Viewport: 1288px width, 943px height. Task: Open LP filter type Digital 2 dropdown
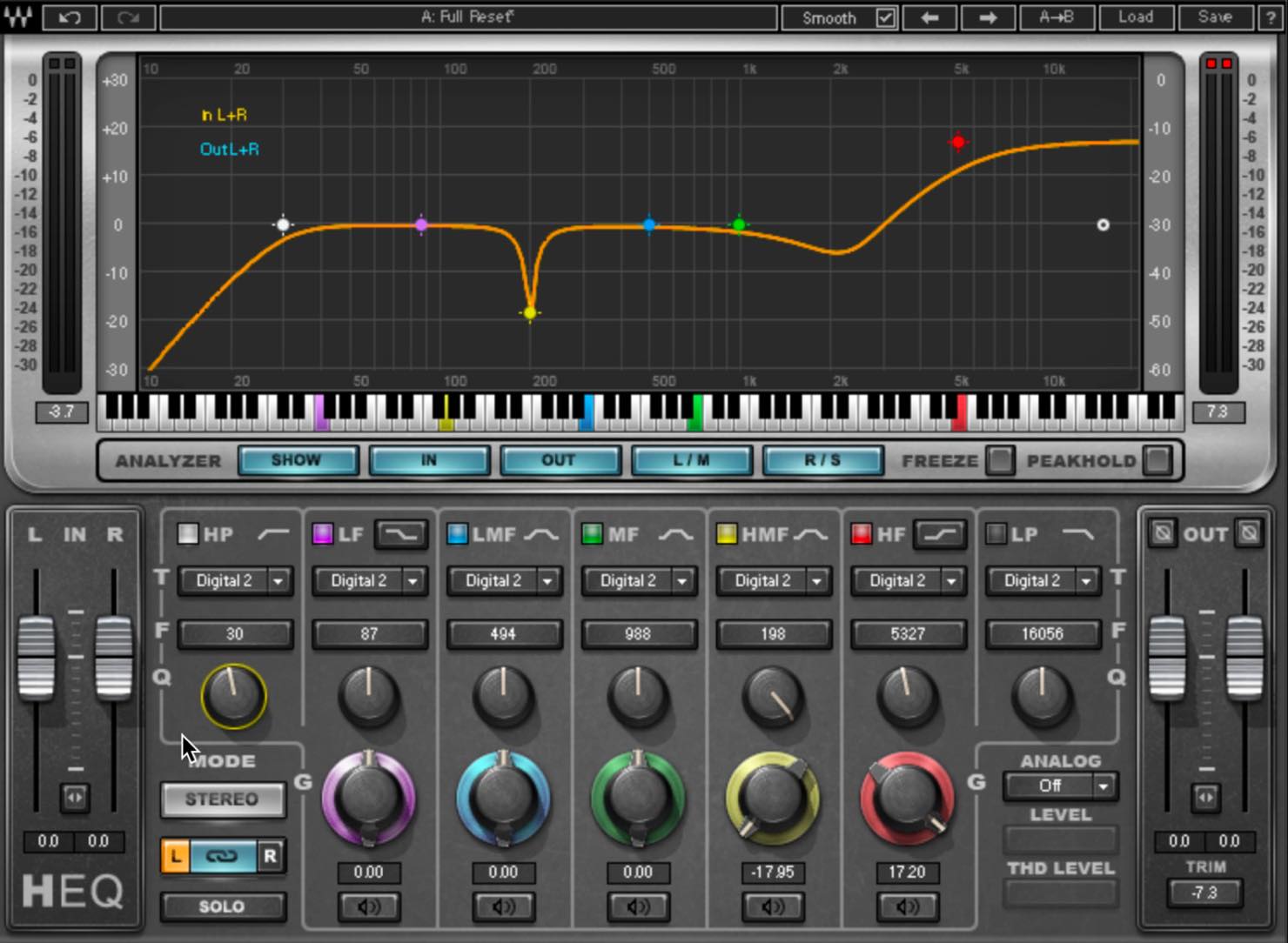pos(1043,581)
